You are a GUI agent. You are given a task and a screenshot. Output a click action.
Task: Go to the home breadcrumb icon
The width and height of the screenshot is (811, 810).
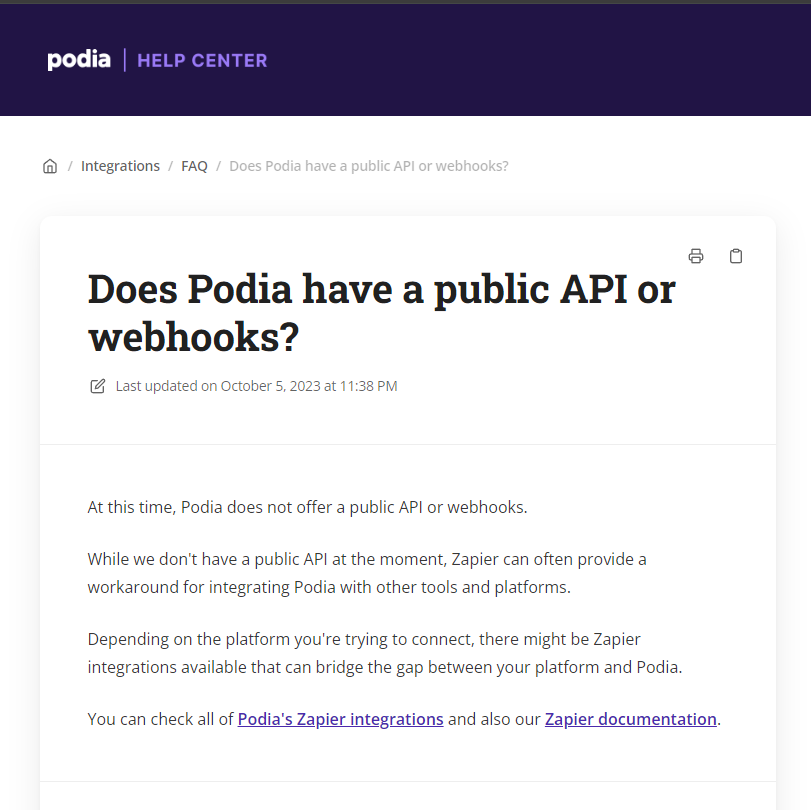pos(50,166)
